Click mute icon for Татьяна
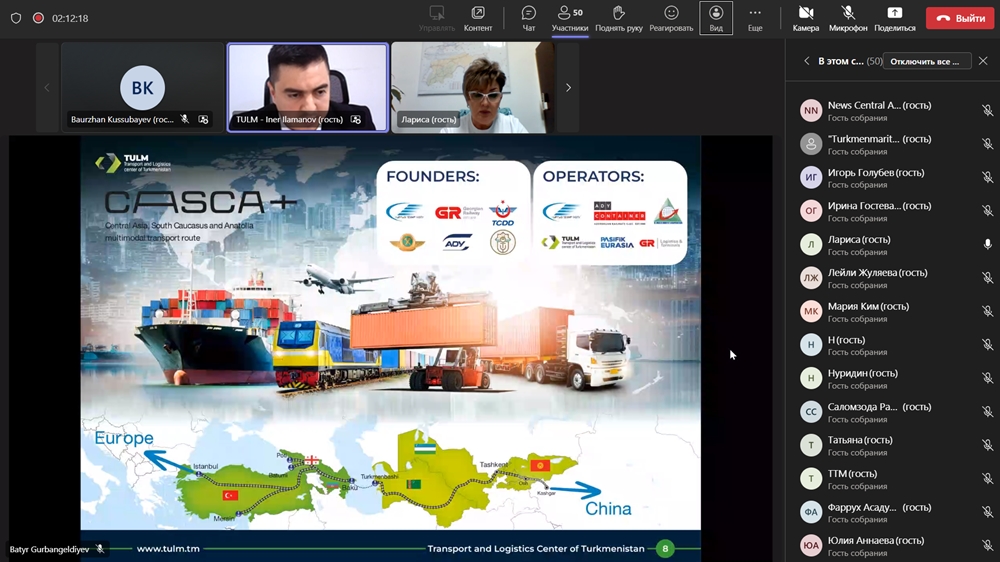The height and width of the screenshot is (562, 1000). coord(987,445)
